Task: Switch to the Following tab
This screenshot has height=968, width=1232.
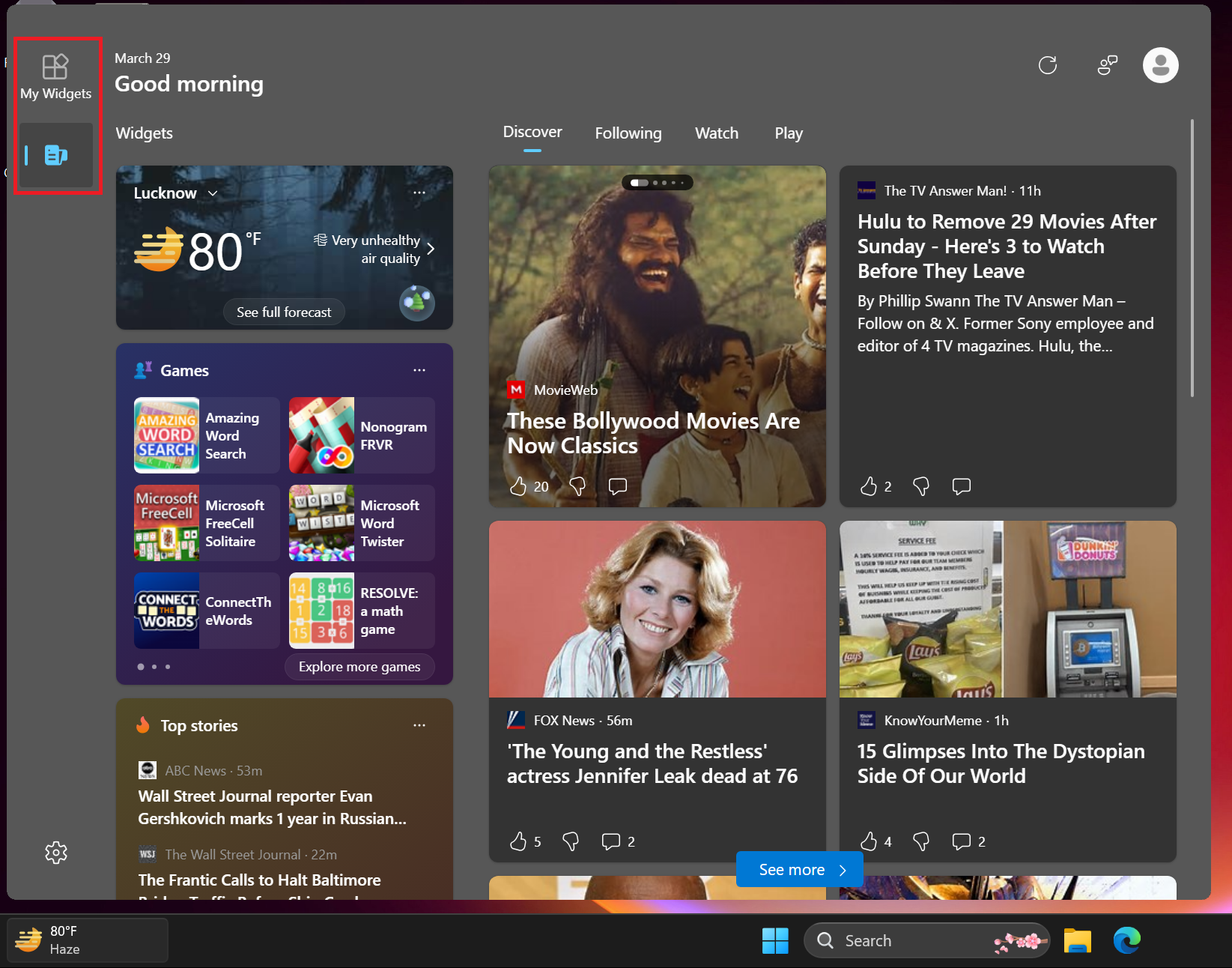Action: [628, 133]
